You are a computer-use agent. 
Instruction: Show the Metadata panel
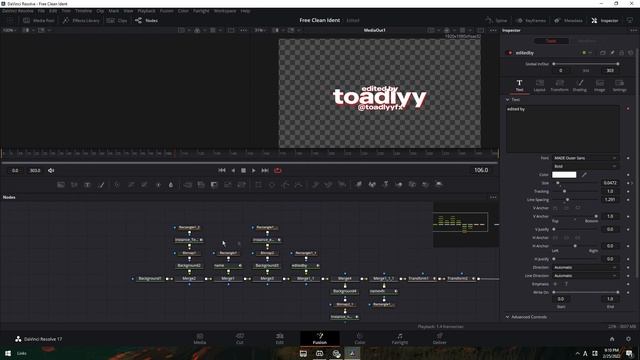[x=569, y=20]
